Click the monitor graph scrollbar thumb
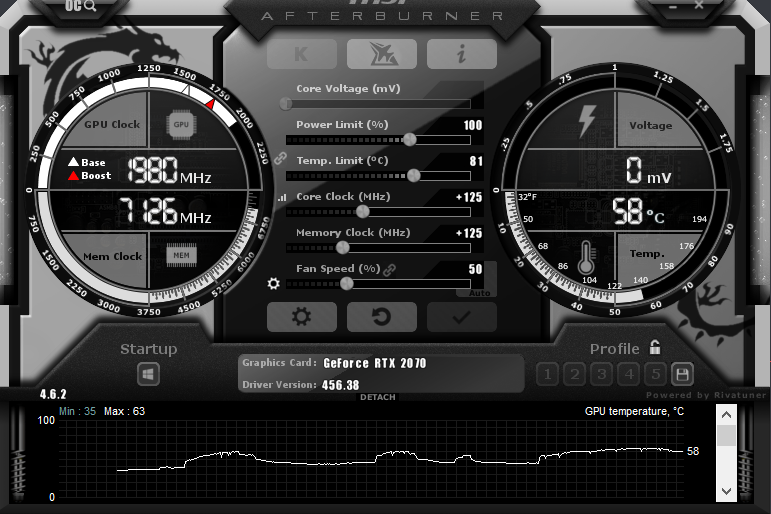The image size is (771, 514). coord(726,436)
